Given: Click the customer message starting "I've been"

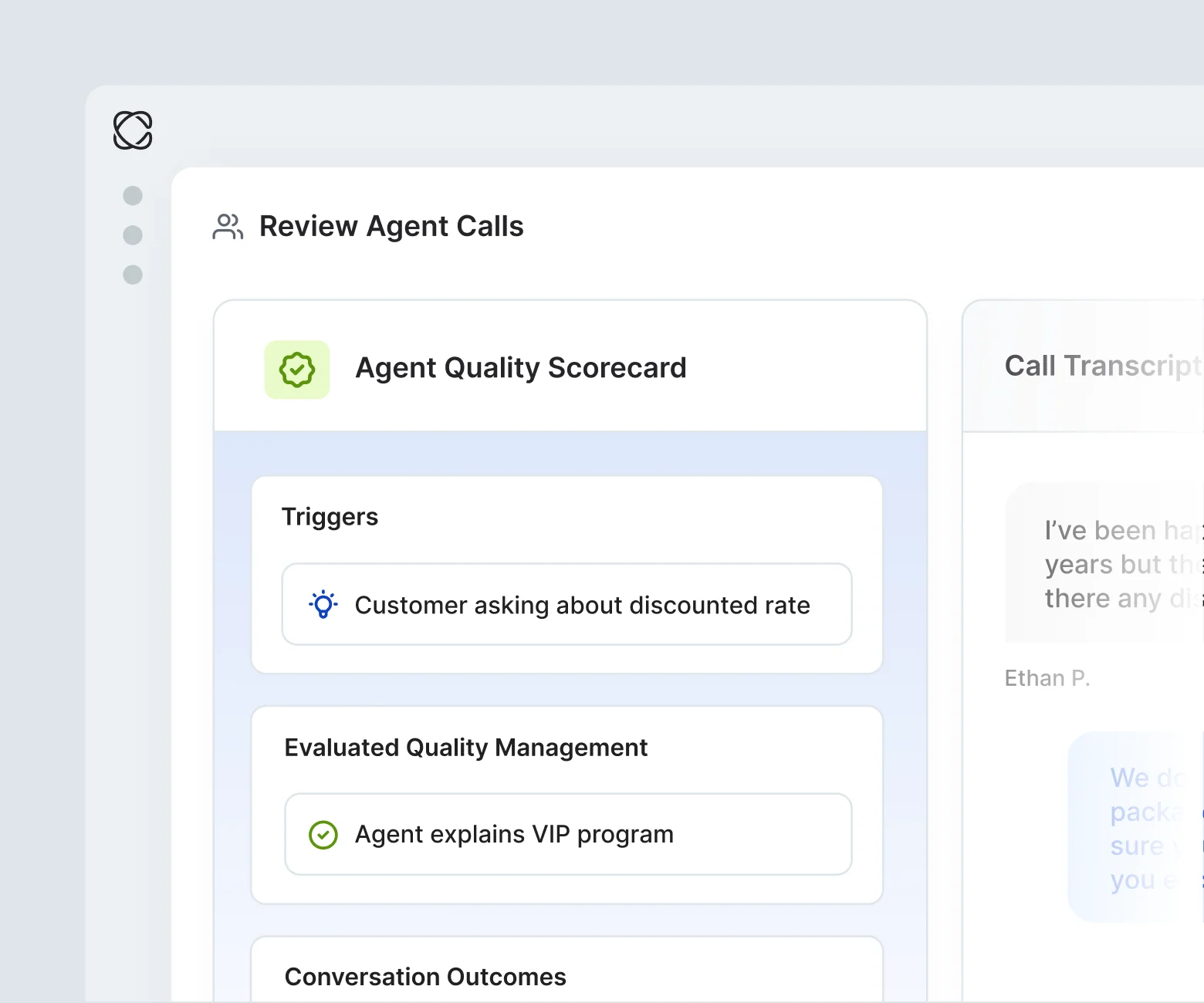Looking at the screenshot, I should point(1104,563).
